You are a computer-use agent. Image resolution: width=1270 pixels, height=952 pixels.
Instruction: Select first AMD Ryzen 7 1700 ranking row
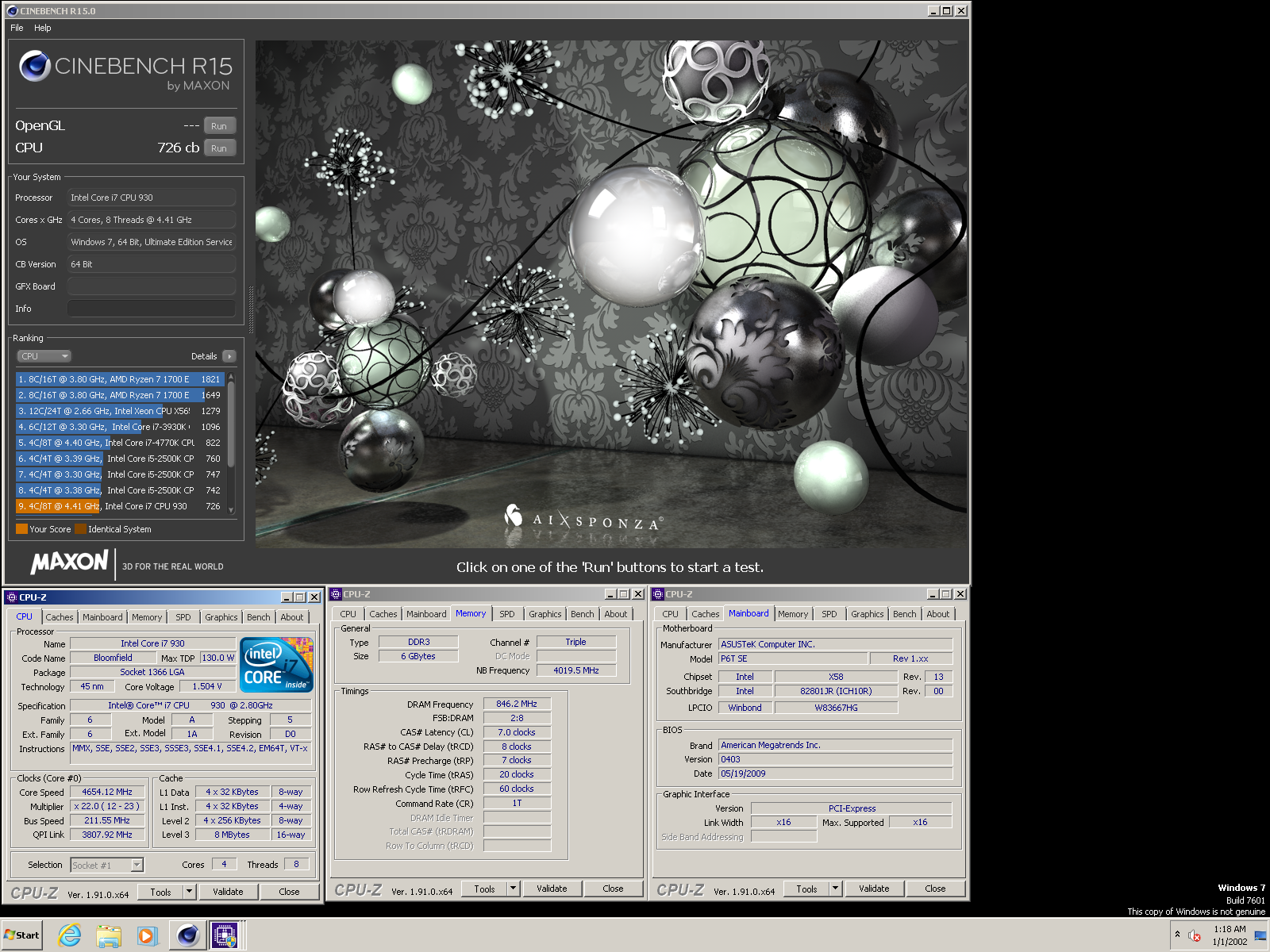pyautogui.click(x=120, y=379)
